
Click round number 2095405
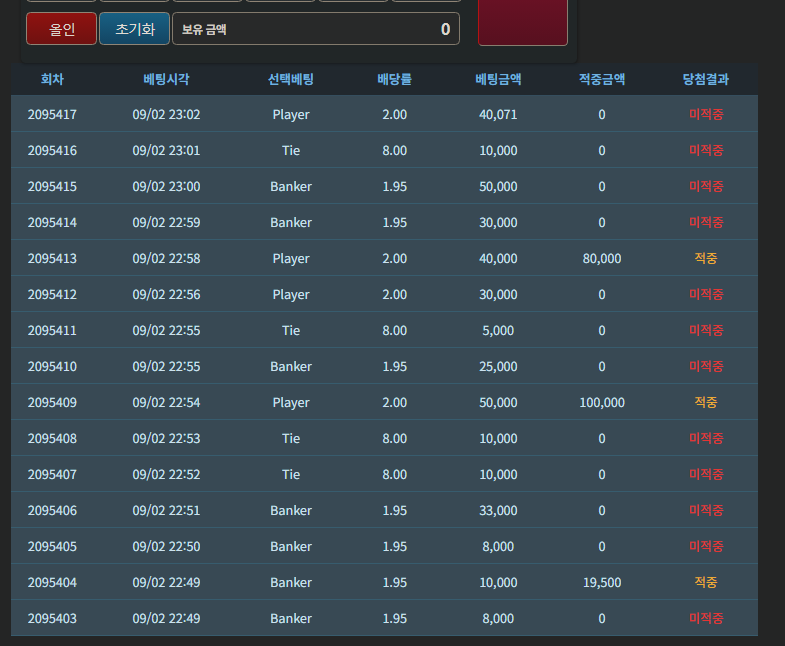point(52,547)
